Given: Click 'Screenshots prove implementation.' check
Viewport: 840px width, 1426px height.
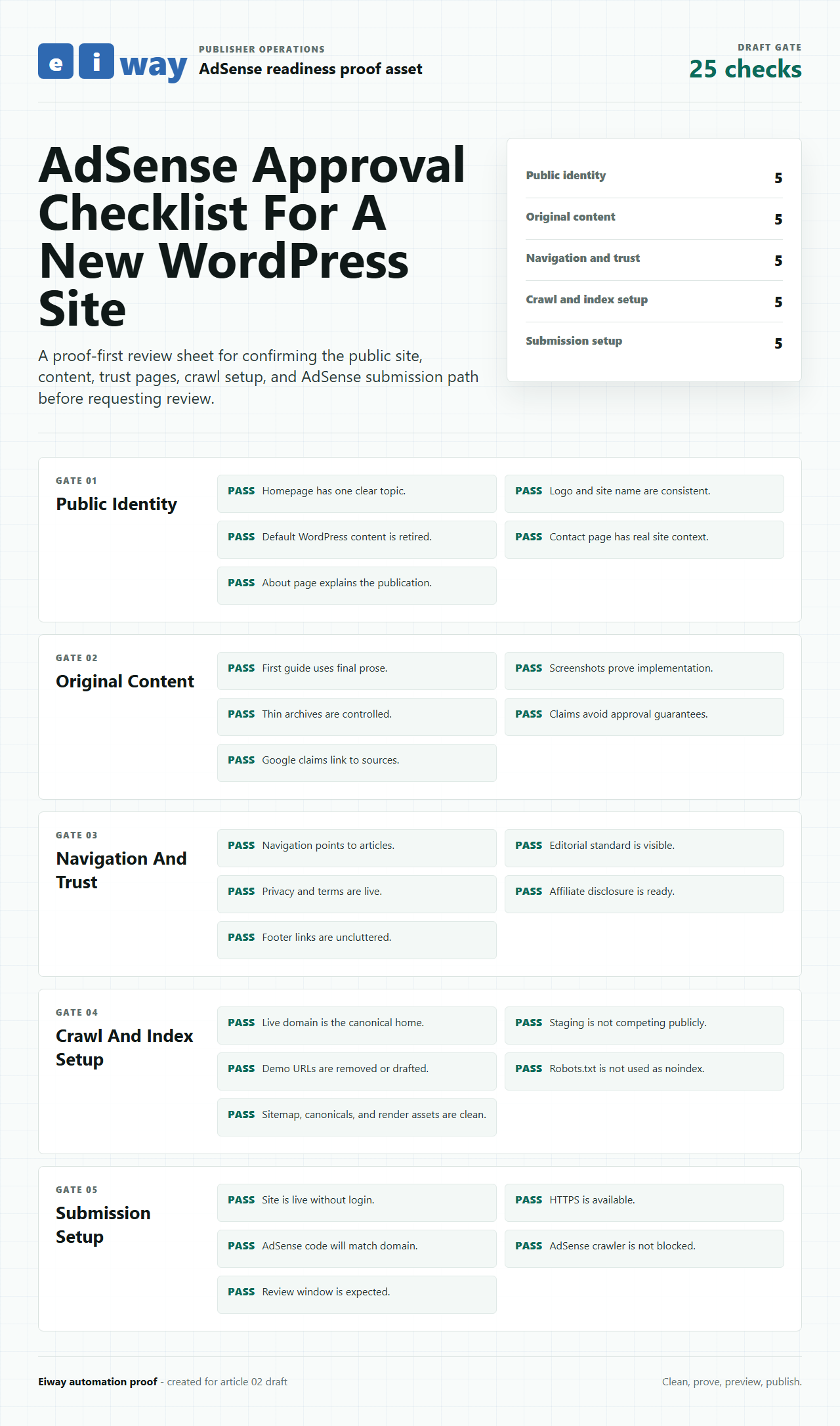Looking at the screenshot, I should tap(644, 671).
